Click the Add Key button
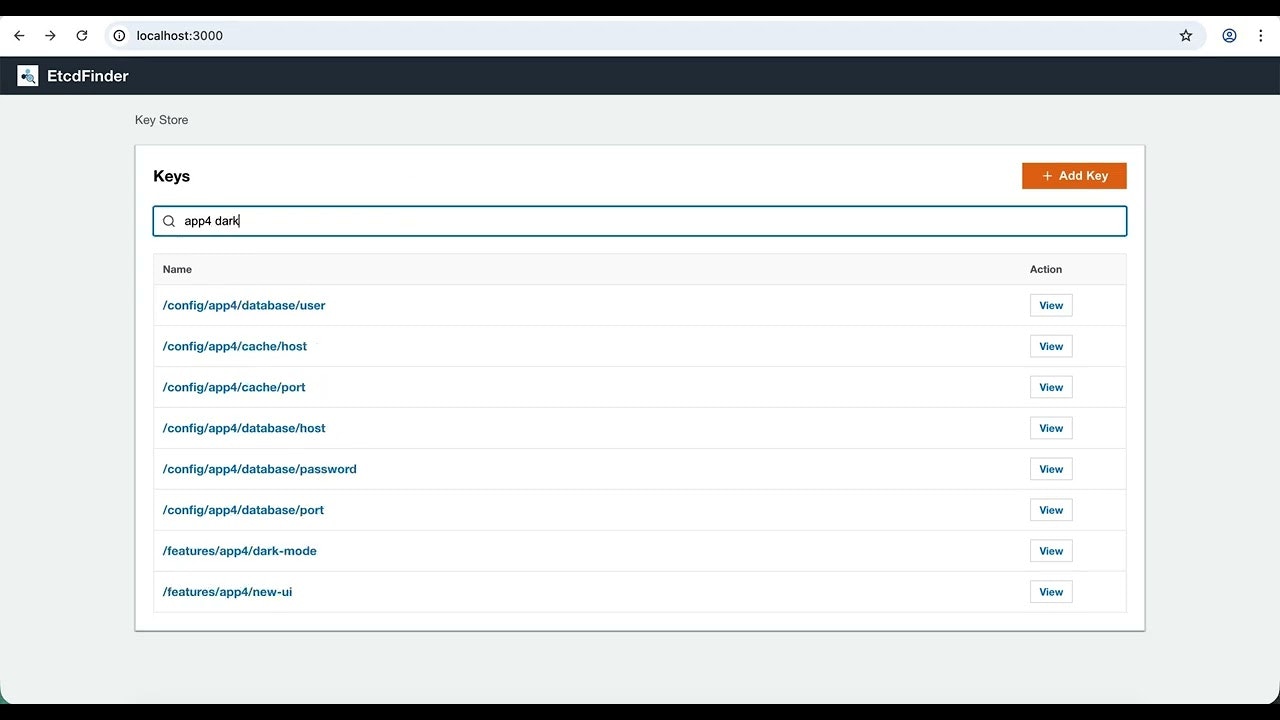1280x720 pixels. pyautogui.click(x=1074, y=175)
